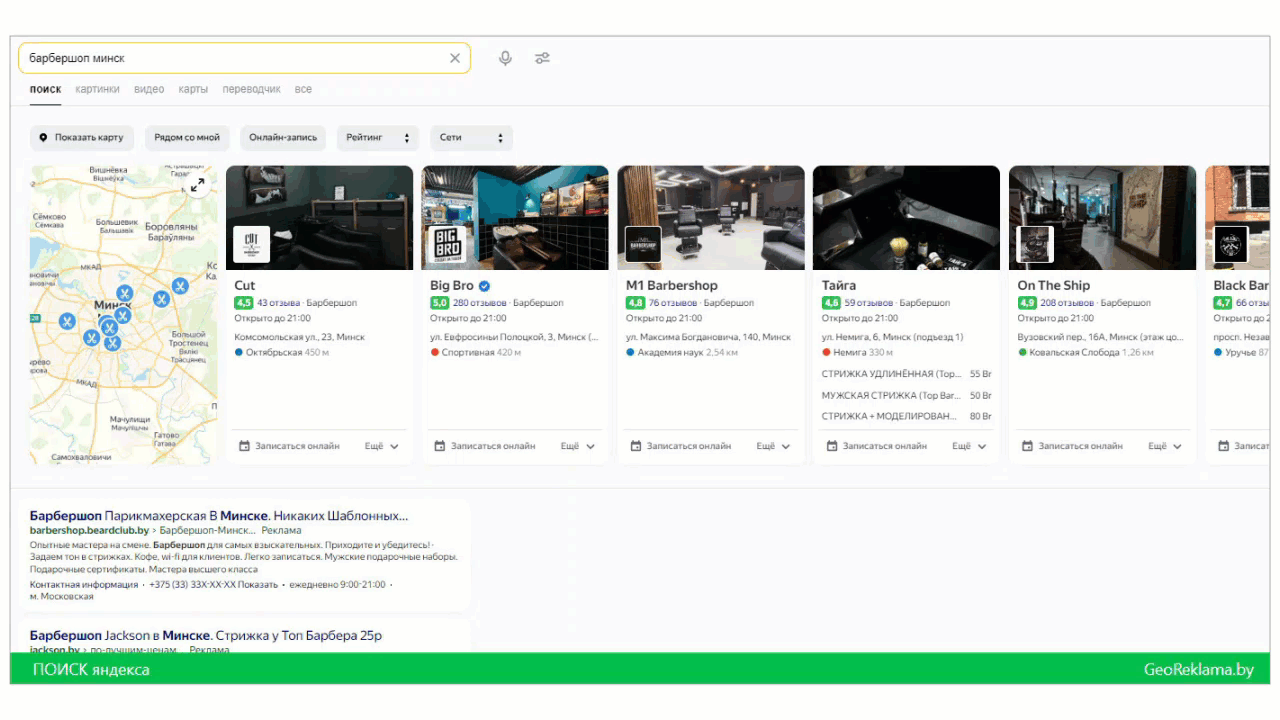Open the Тайга card title
Viewport: 1280px width, 720px height.
pyautogui.click(x=839, y=286)
